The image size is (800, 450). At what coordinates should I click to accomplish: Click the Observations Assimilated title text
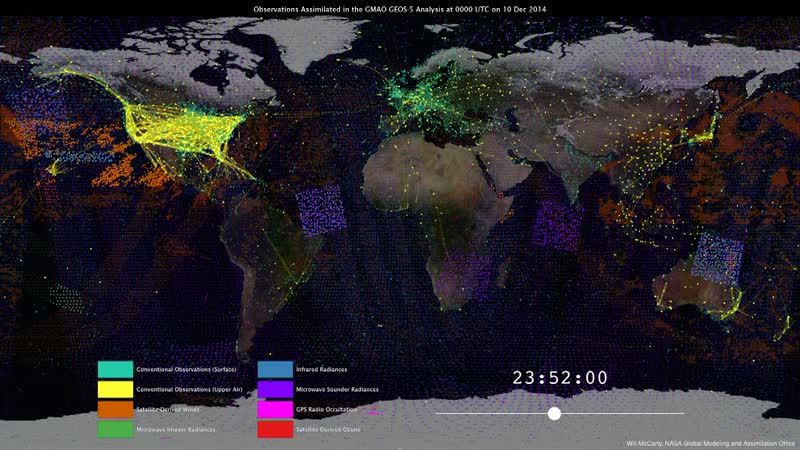(400, 8)
